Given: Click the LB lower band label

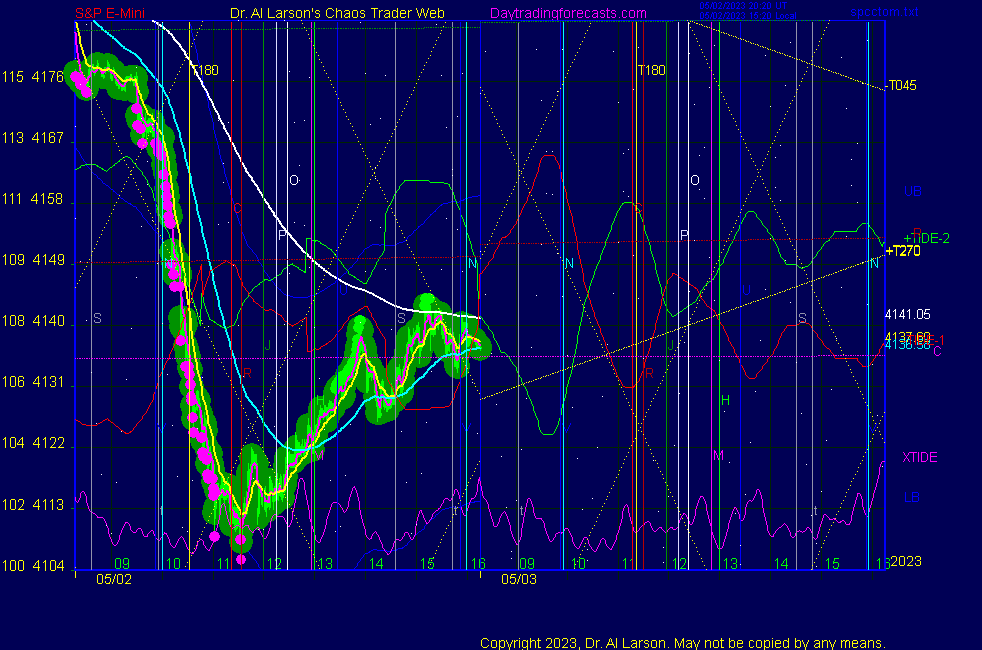Looking at the screenshot, I should (911, 497).
